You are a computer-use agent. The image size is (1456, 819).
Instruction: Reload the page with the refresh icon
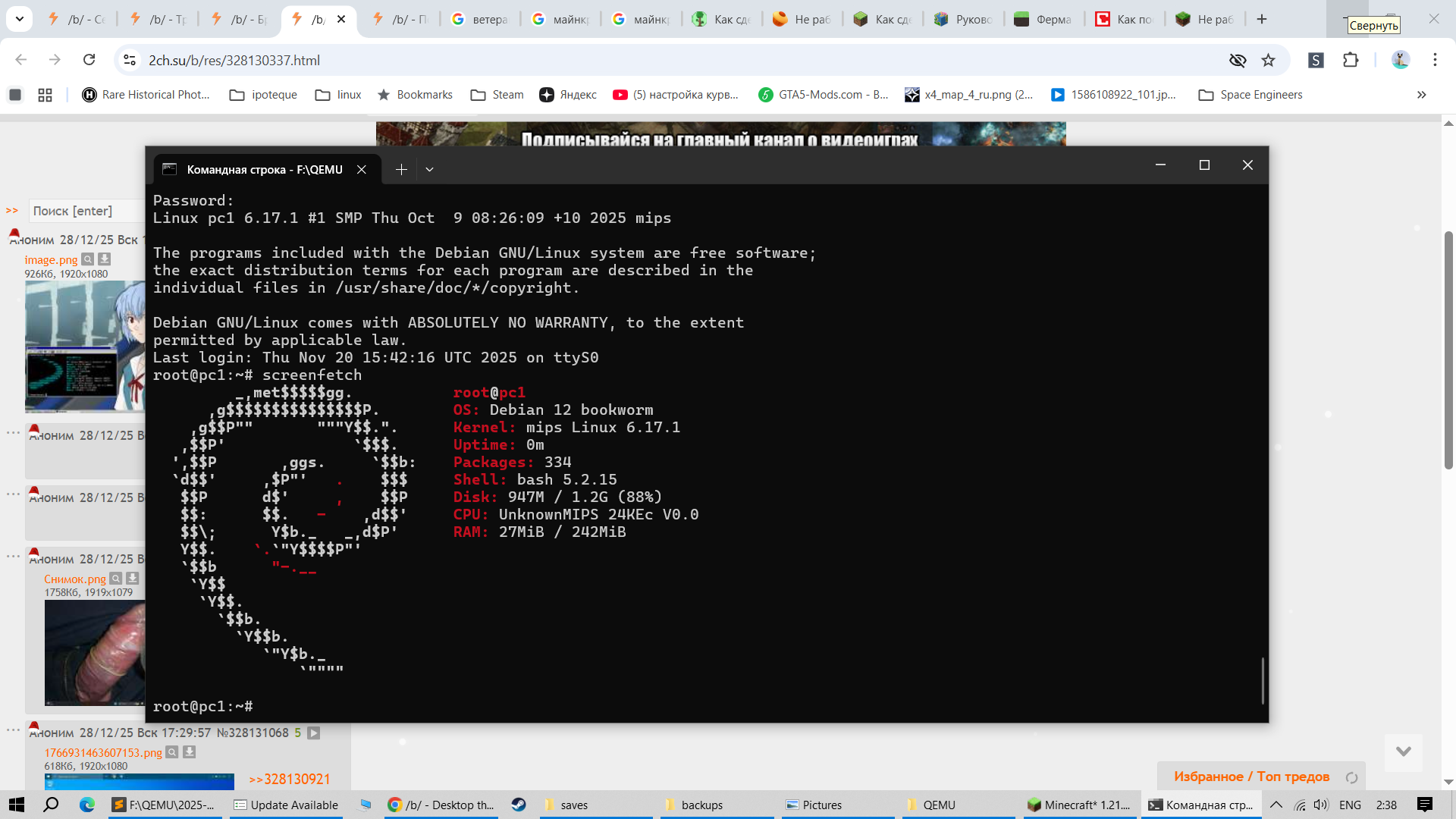point(89,60)
